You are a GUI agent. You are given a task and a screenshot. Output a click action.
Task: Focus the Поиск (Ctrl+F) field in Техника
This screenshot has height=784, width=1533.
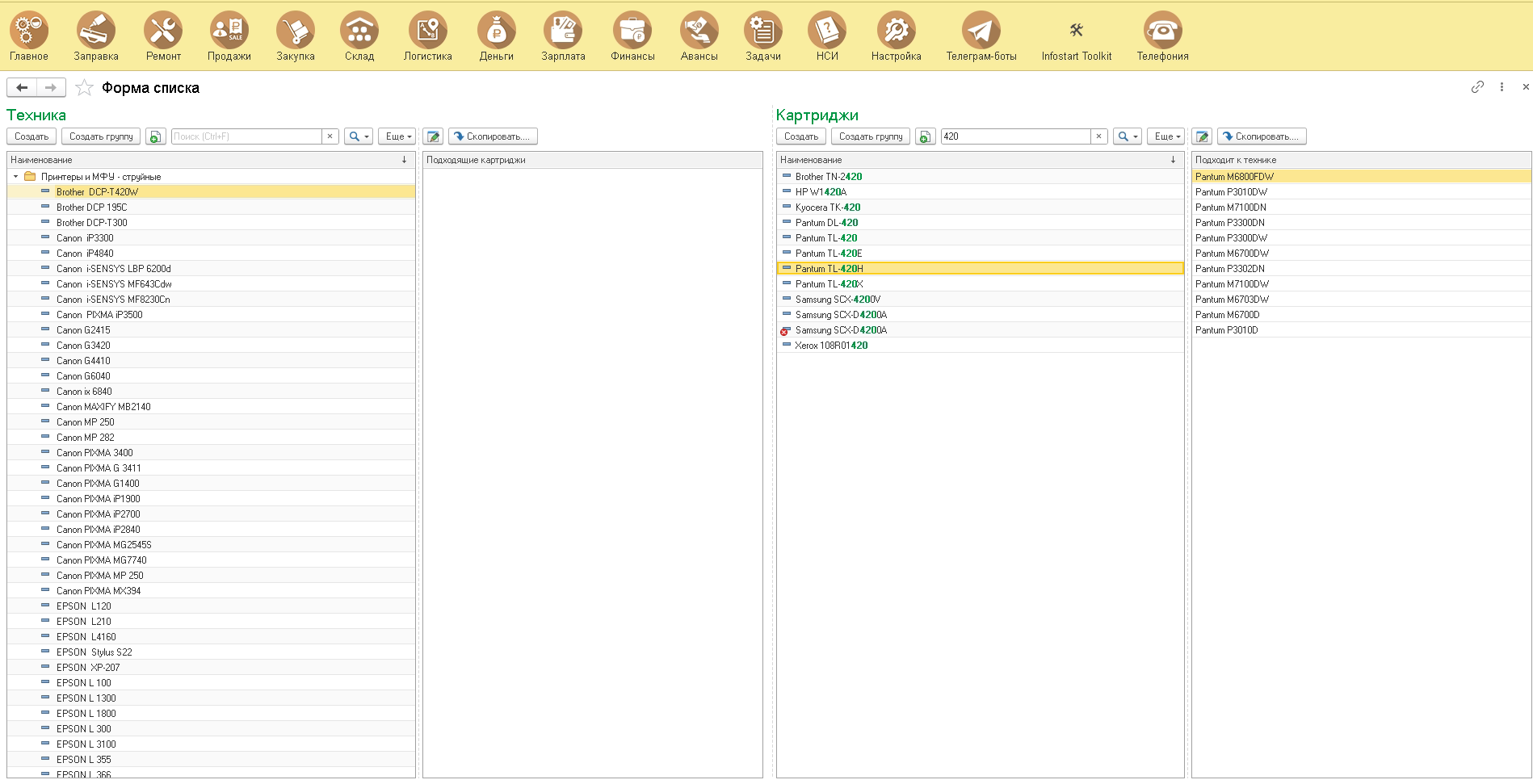pyautogui.click(x=246, y=136)
